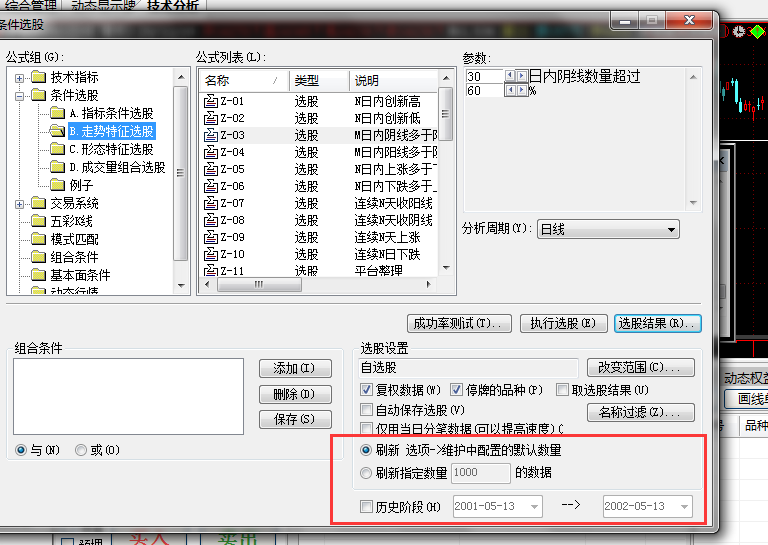The width and height of the screenshot is (768, 545).
Task: Click the Z-07 formula icon
Action: click(211, 203)
